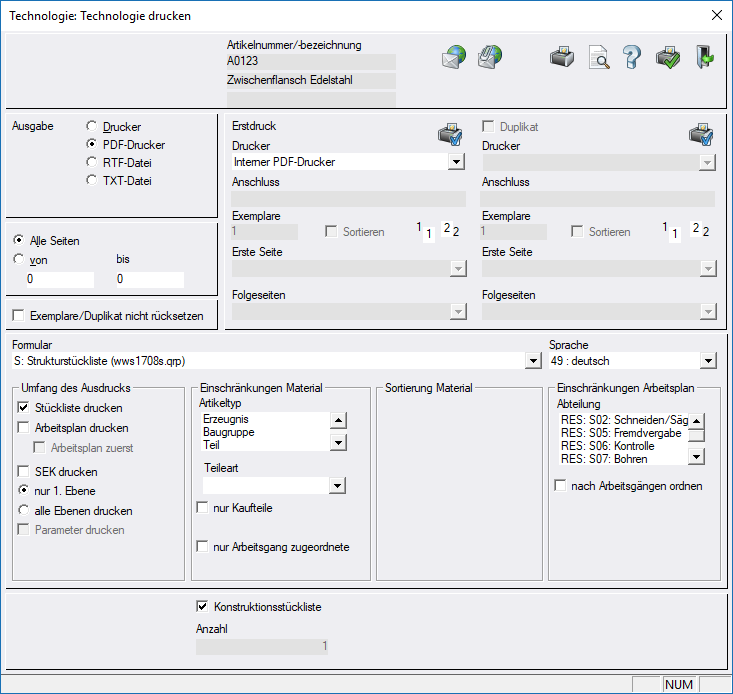Click the exit door icon
This screenshot has height=694, width=733.
point(704,58)
